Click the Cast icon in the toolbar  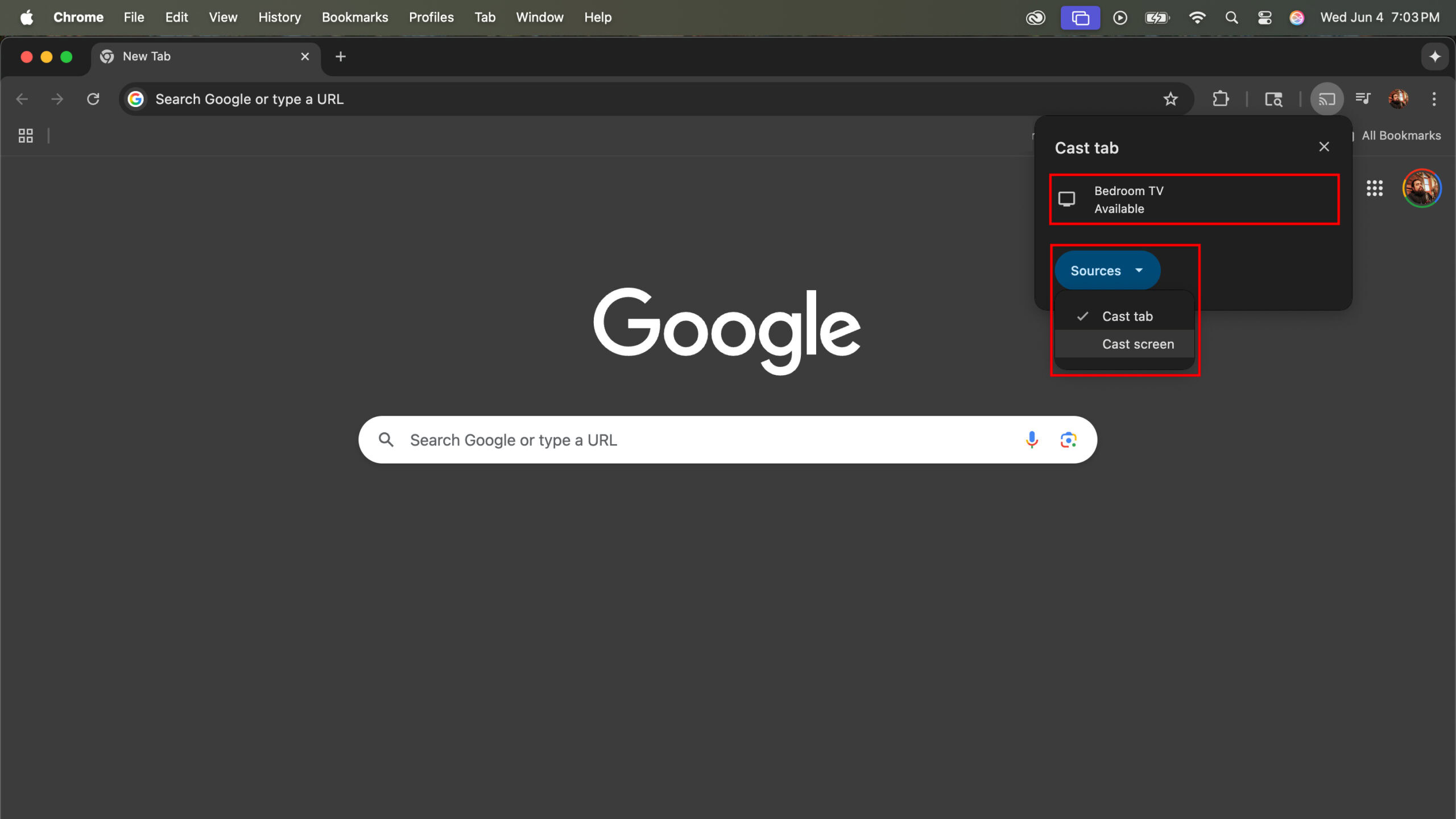pos(1326,99)
